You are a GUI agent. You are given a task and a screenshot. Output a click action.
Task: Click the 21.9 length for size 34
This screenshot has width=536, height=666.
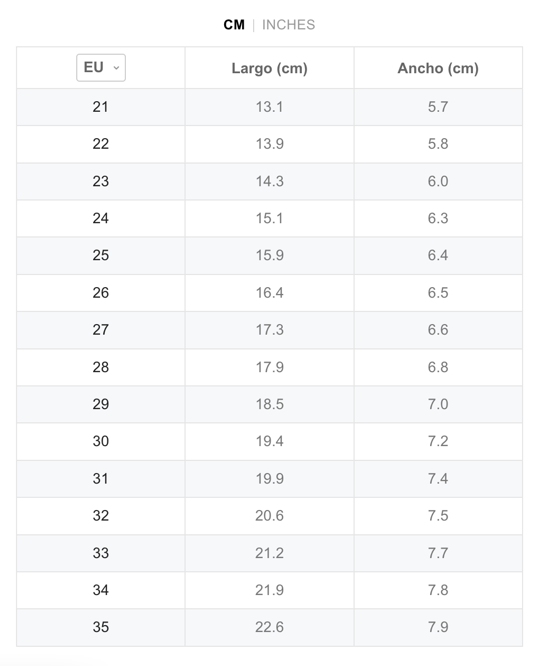pyautogui.click(x=269, y=590)
